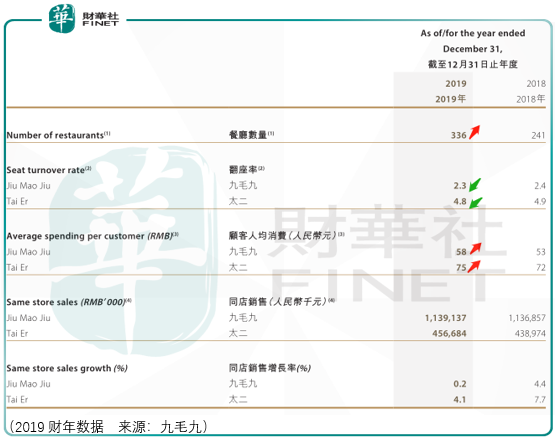This screenshot has height=442, width=556.
Task: Click the source caption 来源：九毛九
Action: [x=163, y=427]
